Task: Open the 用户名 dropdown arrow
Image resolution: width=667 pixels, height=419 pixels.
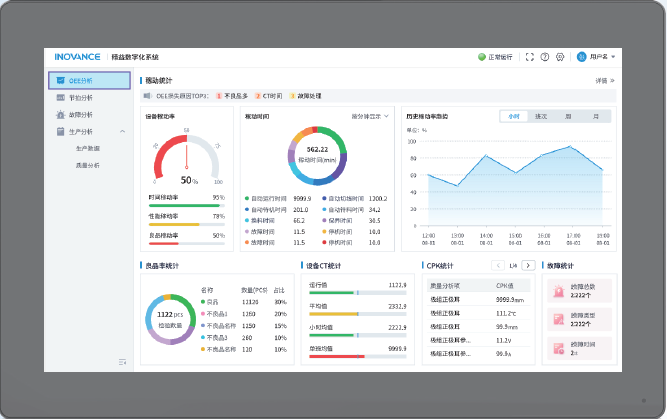Action: coord(613,57)
